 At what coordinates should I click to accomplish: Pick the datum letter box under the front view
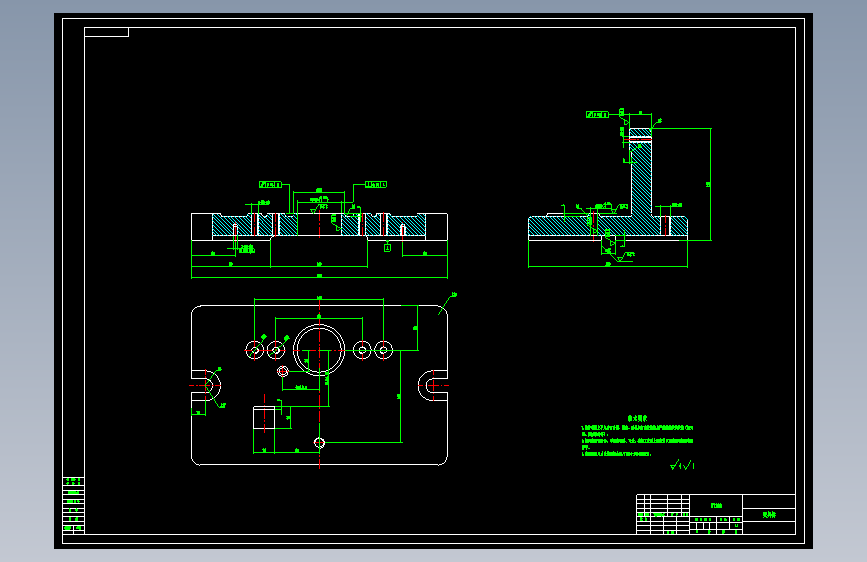click(388, 248)
